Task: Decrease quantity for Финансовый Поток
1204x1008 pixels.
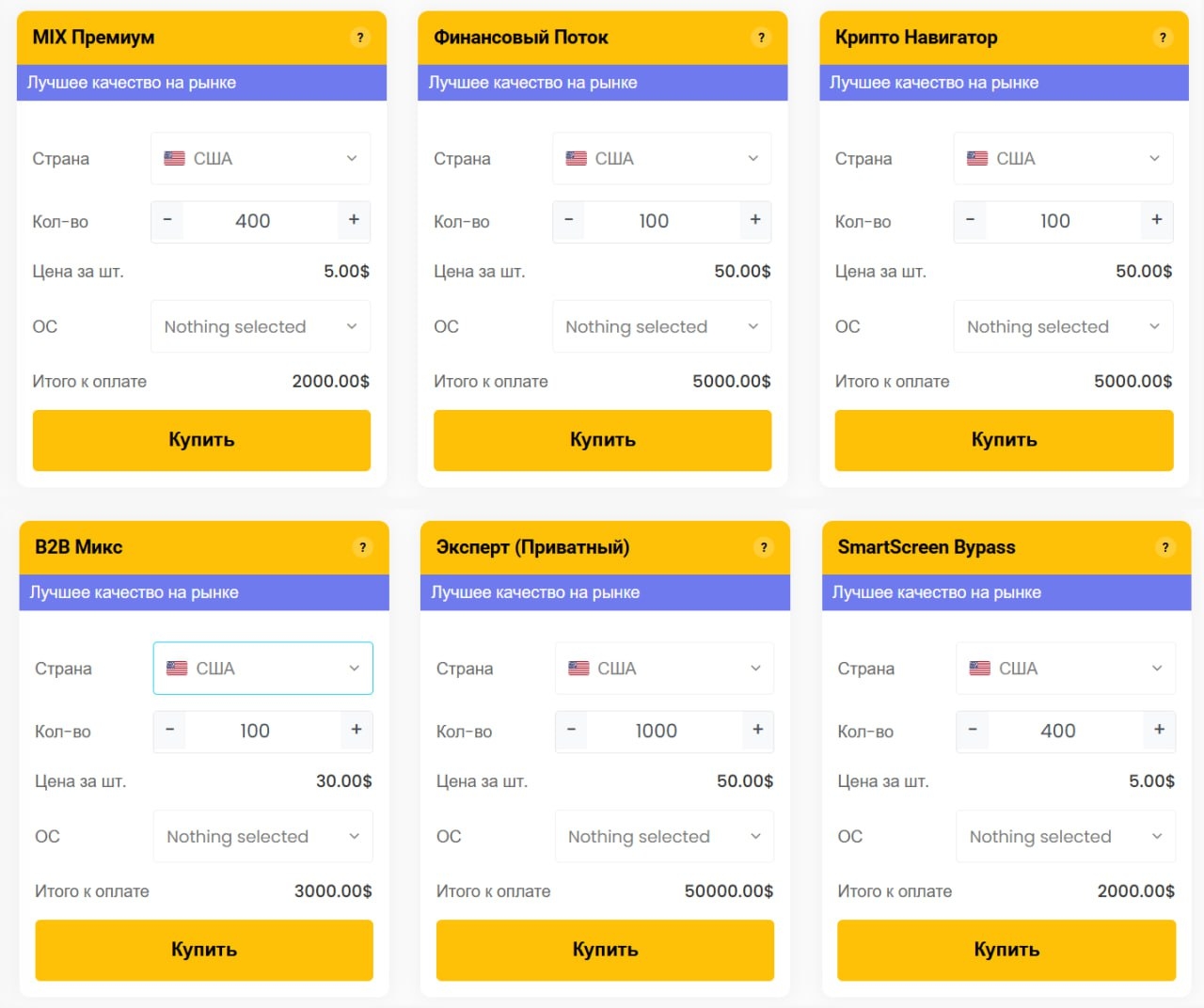Action: pyautogui.click(x=568, y=220)
